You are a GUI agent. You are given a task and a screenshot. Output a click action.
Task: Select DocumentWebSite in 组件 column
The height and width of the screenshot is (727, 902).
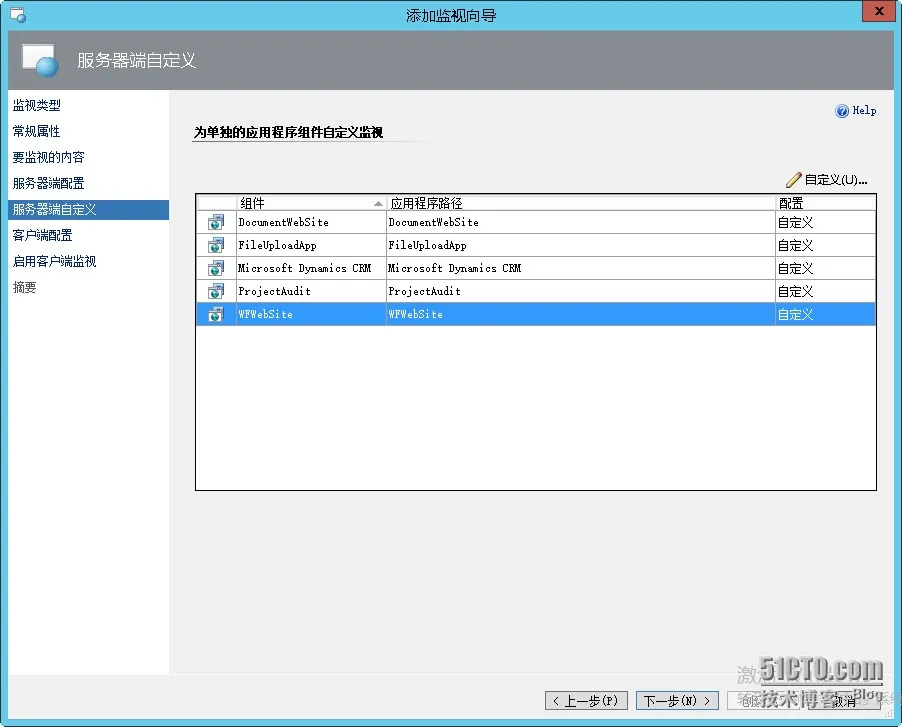[311, 223]
